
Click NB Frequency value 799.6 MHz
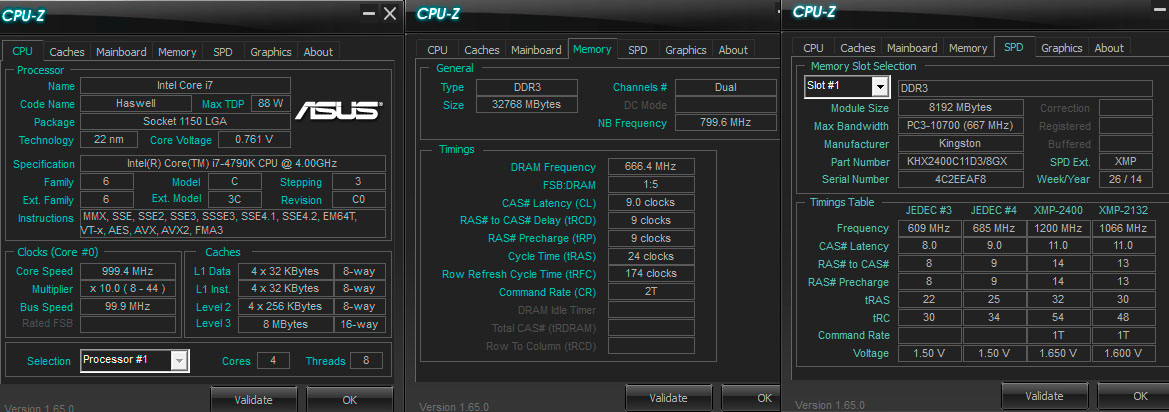click(725, 123)
